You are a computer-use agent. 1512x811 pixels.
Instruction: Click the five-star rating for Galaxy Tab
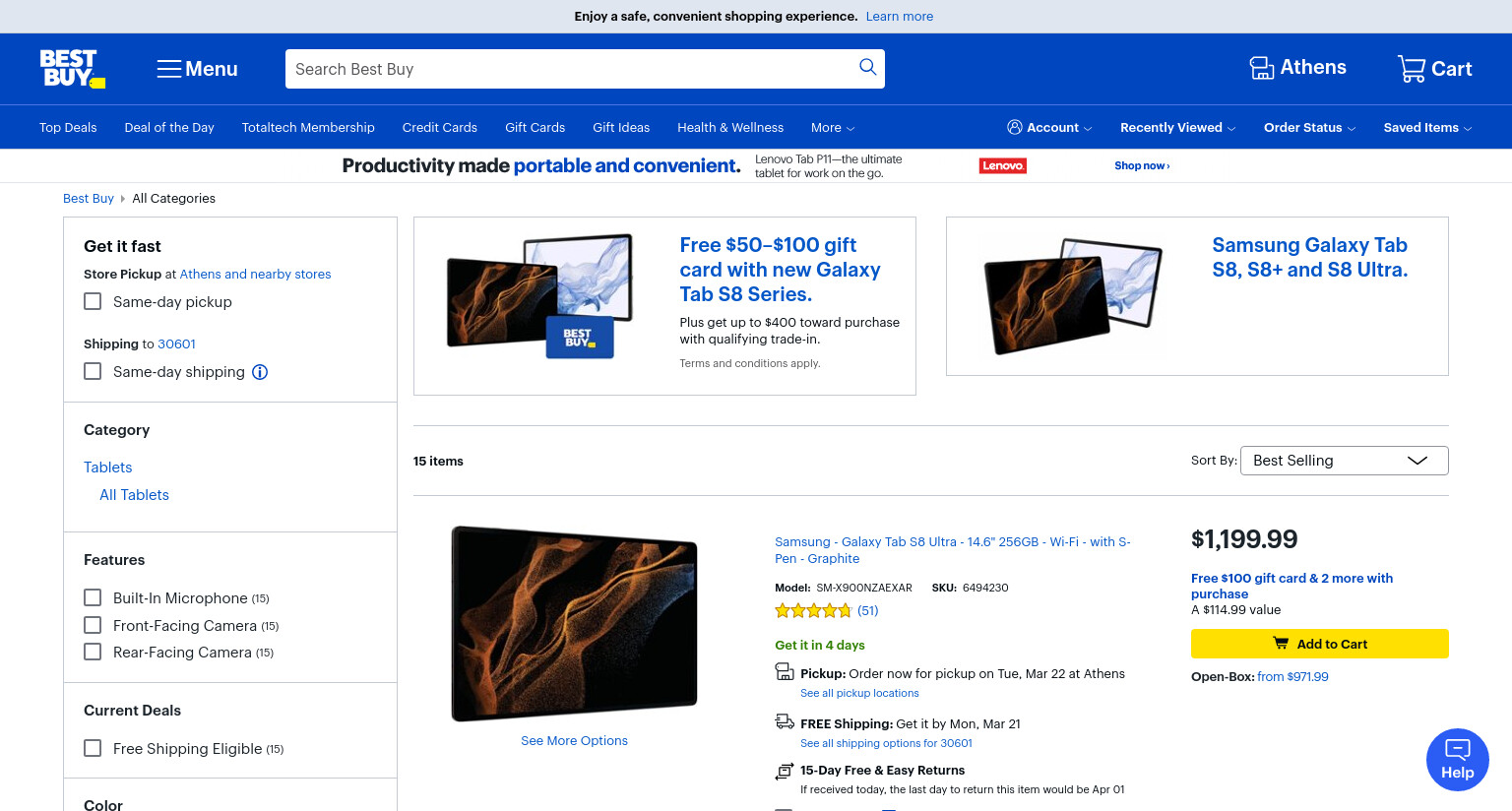tap(813, 610)
